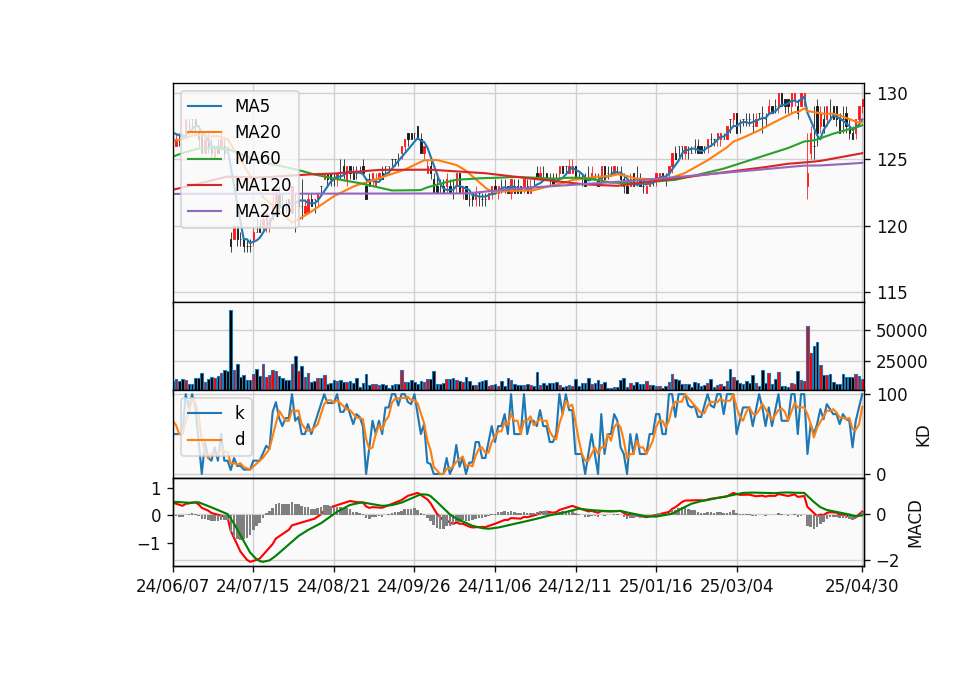Click the 24/11/06 date label
Viewport: 960px width, 690px height.
495,586
